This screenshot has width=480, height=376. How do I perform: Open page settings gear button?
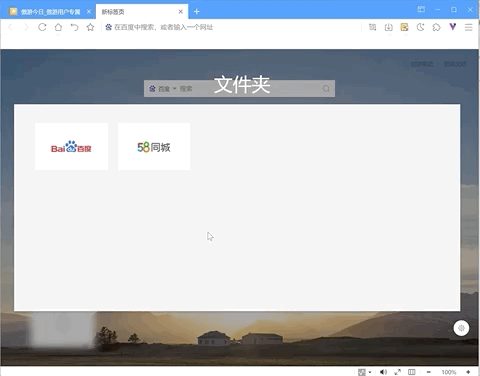(x=461, y=328)
